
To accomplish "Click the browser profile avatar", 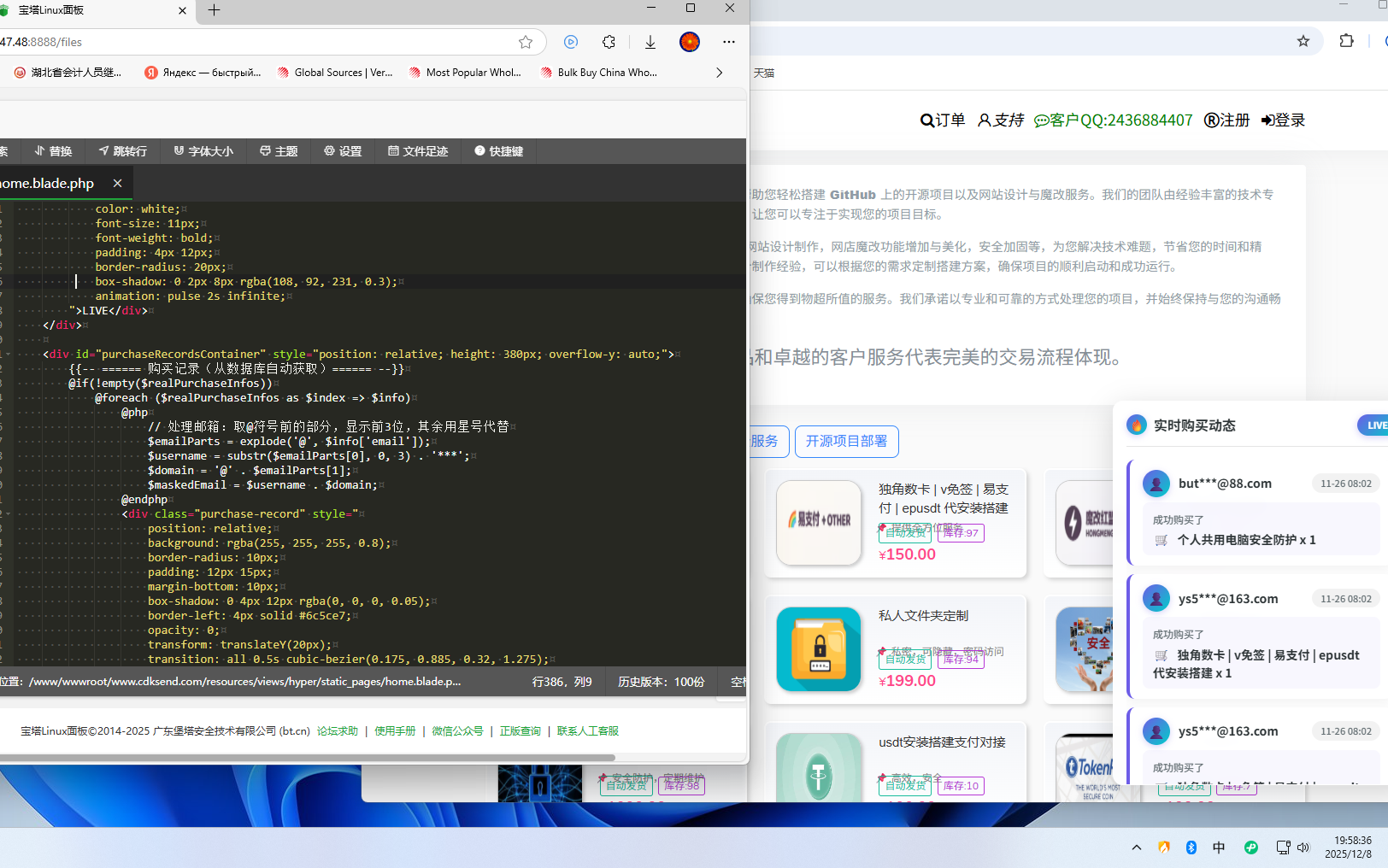I will (x=690, y=42).
